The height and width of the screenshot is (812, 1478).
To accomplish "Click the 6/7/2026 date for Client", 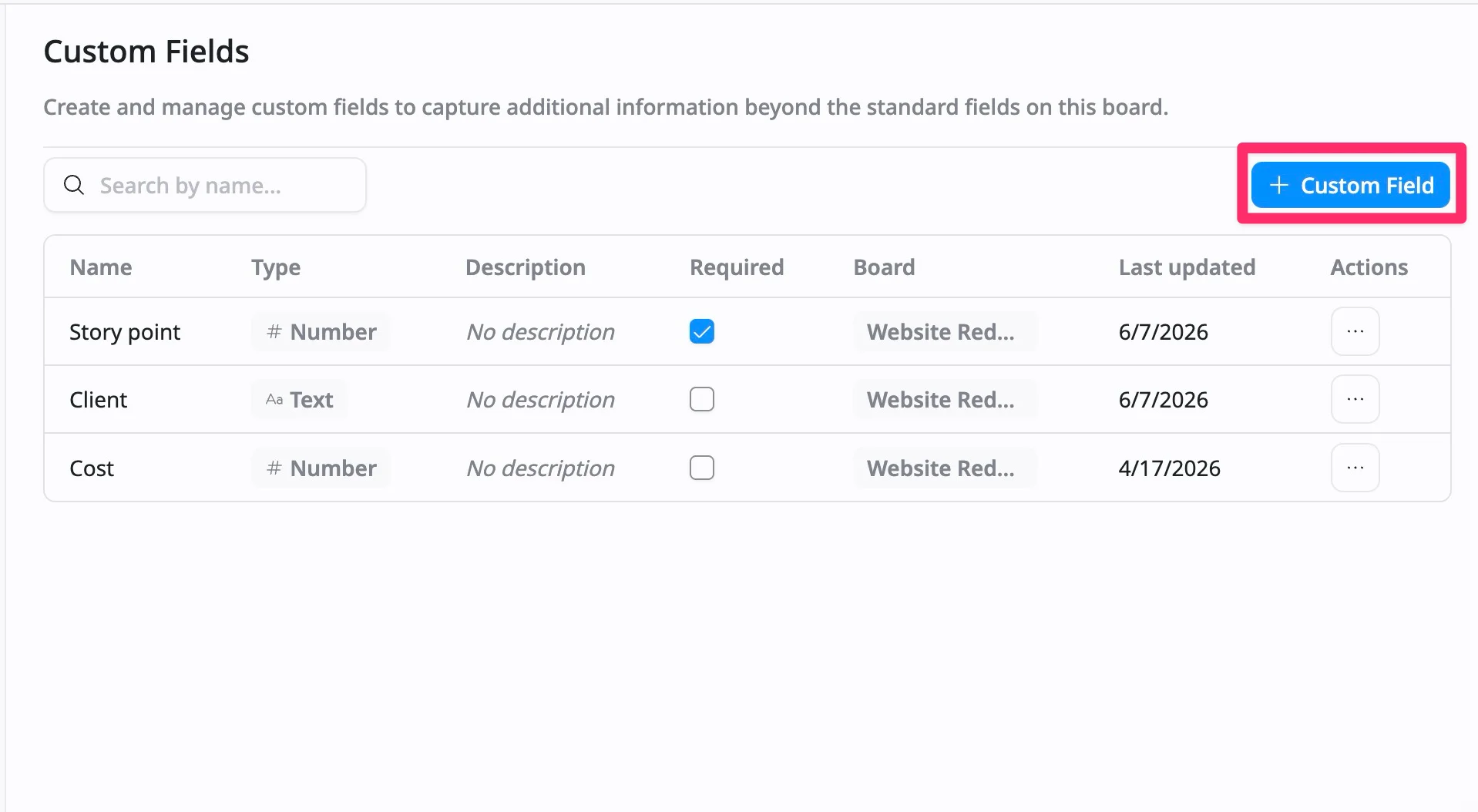I will click(1163, 400).
